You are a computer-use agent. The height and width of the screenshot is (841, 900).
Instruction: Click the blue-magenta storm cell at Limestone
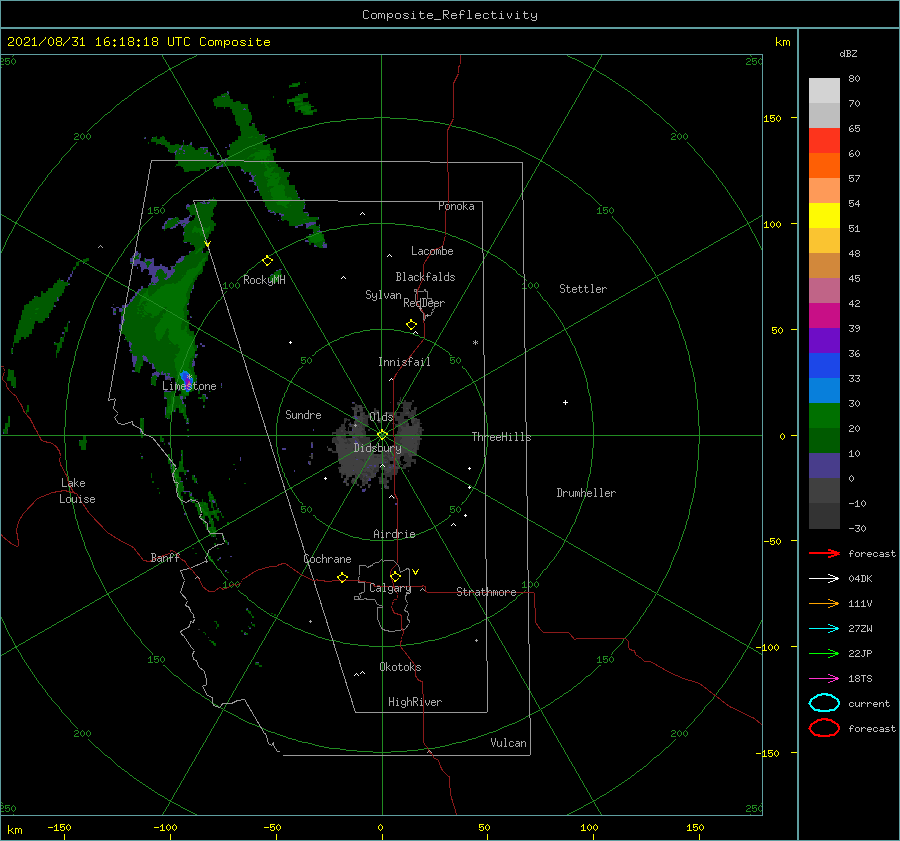coord(186,379)
